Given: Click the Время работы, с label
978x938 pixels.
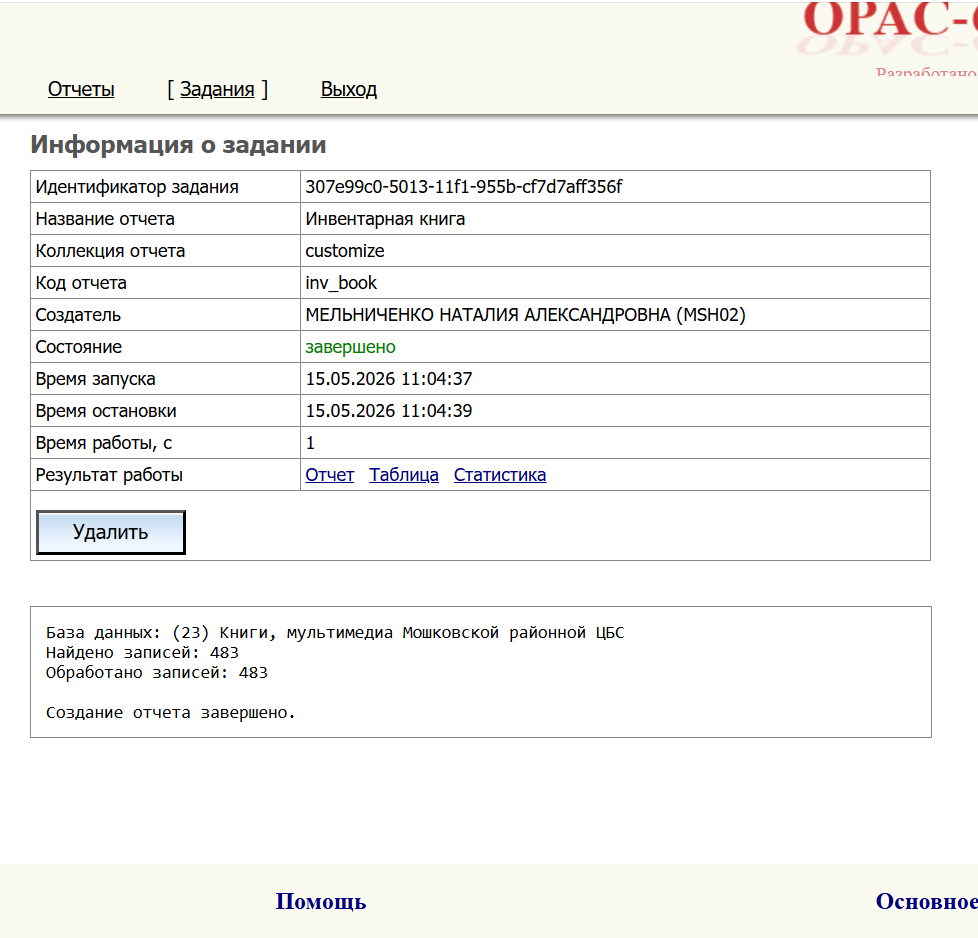Looking at the screenshot, I should click(x=104, y=443).
